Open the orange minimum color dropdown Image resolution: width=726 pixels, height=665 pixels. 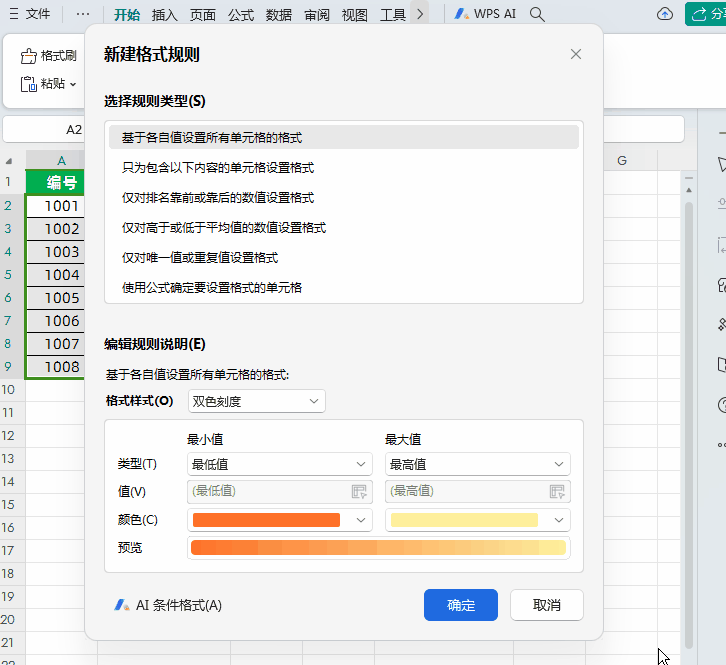pos(280,520)
